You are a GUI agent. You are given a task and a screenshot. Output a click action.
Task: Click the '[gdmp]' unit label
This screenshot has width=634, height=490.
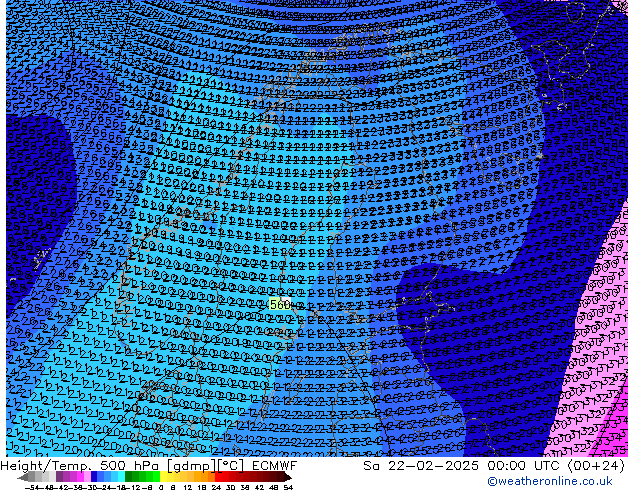[191, 466]
